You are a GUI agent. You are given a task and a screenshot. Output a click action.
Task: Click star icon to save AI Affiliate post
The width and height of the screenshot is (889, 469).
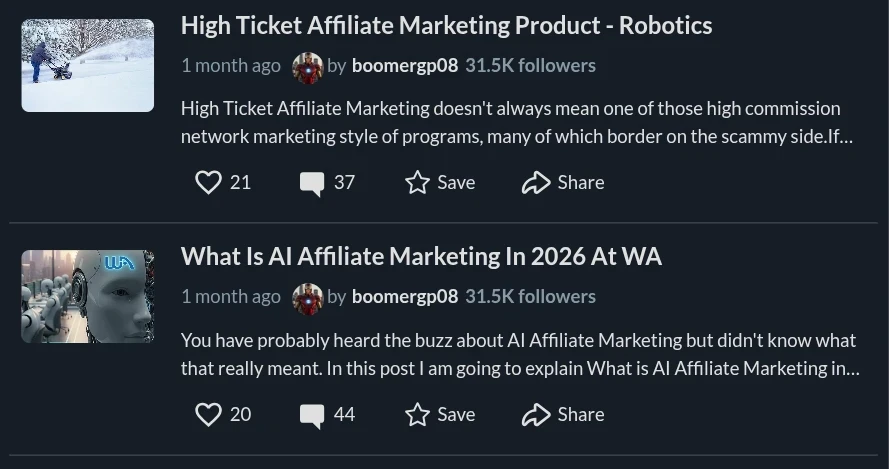417,414
